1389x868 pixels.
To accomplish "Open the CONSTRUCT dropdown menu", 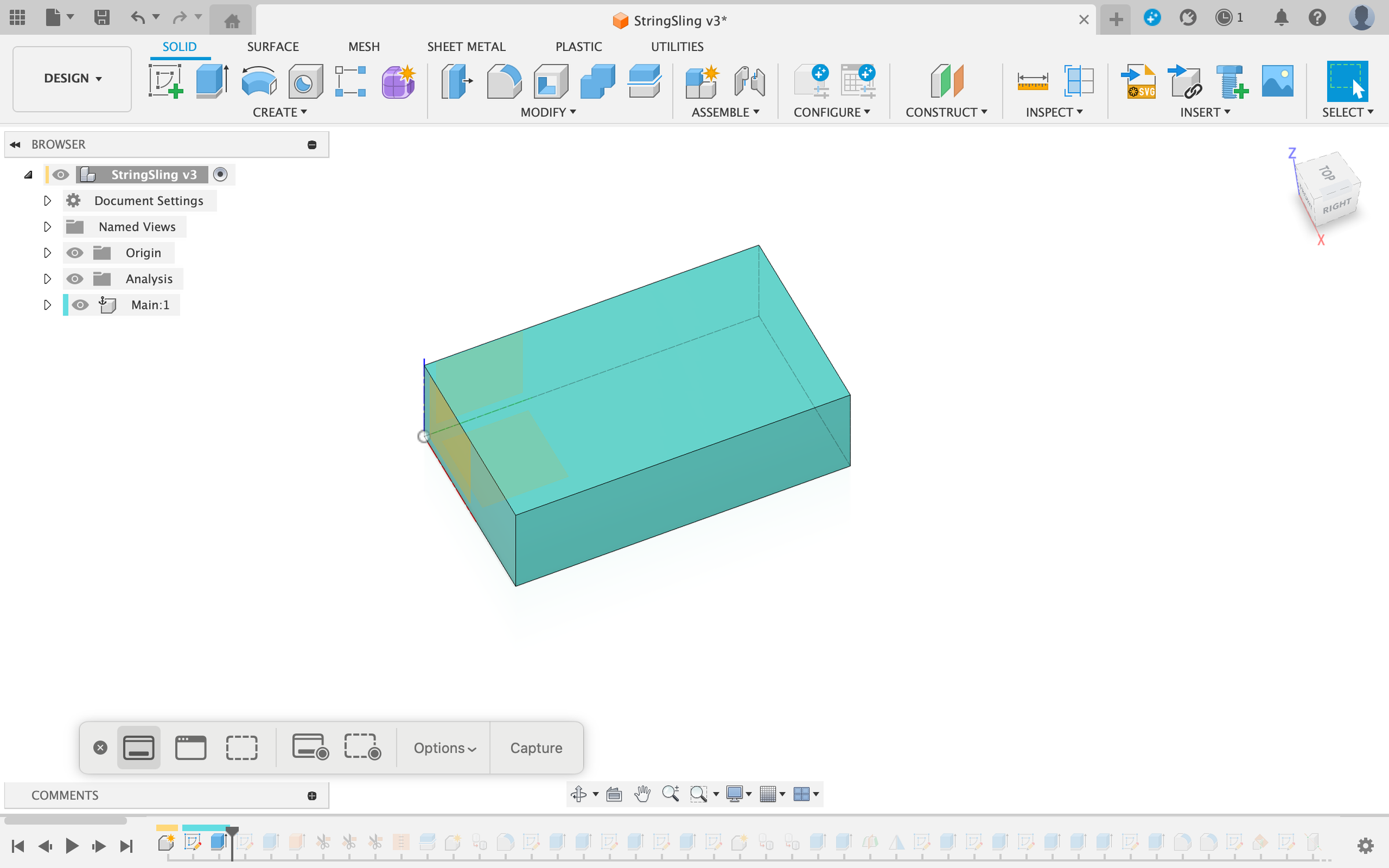I will coord(946,112).
